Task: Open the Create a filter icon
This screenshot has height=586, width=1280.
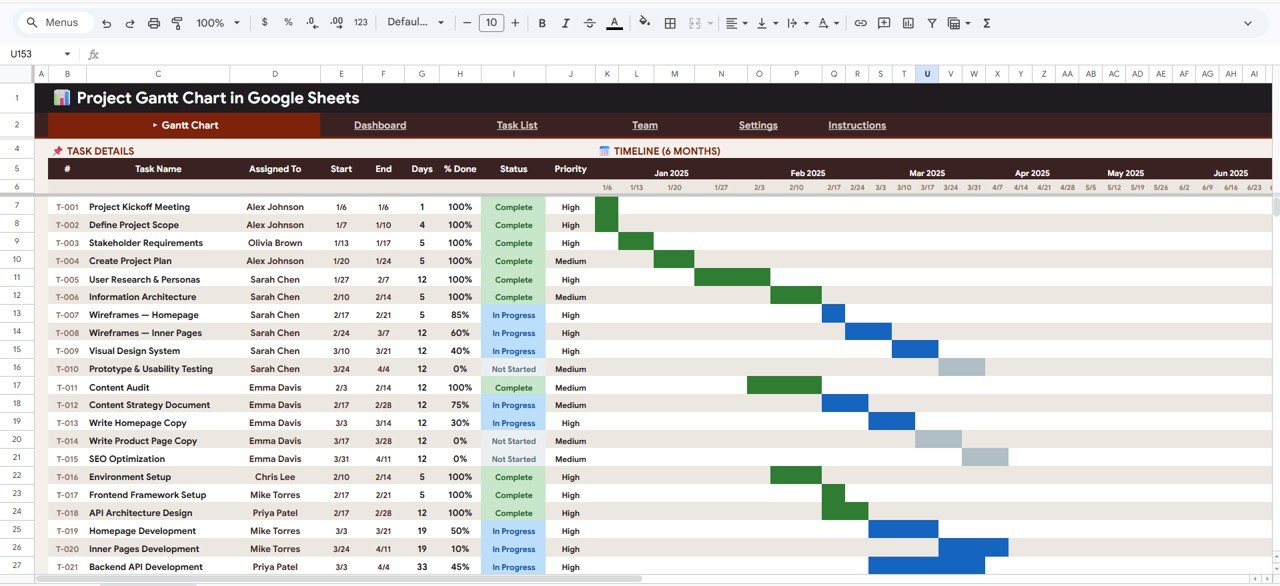Action: click(x=931, y=22)
